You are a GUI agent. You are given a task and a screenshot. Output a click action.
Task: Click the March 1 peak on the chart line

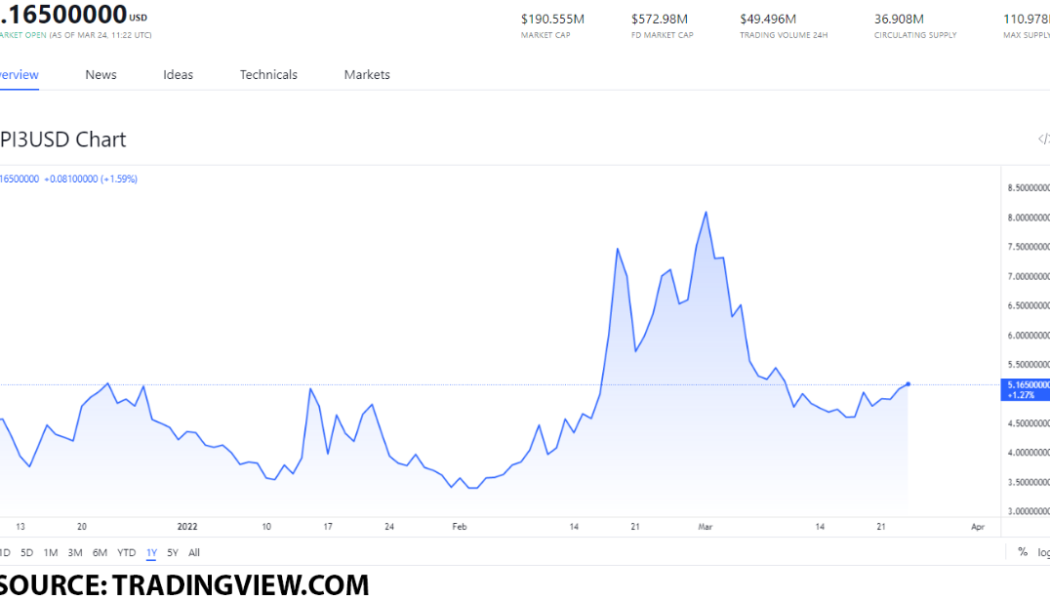[x=706, y=212]
